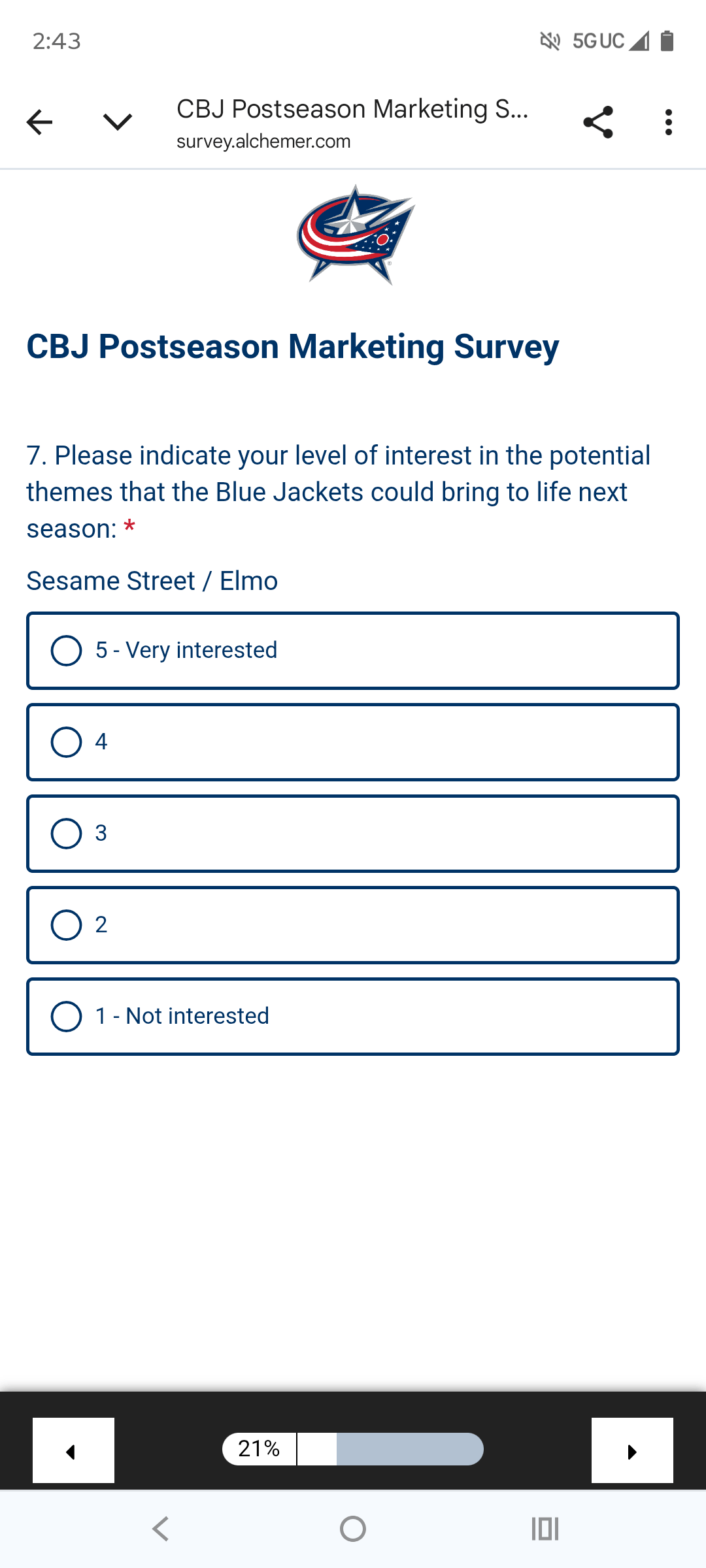Advance to the next survey page
The height and width of the screenshot is (1568, 706).
coord(632,1450)
